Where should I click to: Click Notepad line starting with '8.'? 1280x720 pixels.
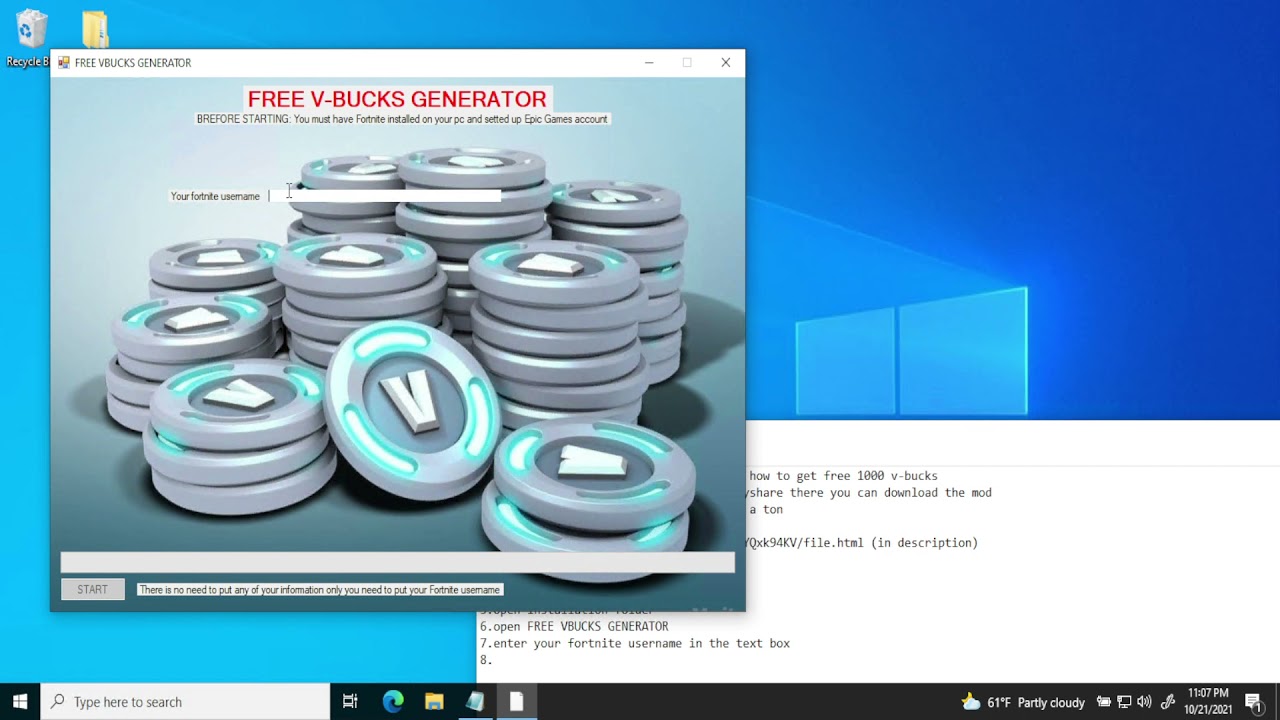[x=486, y=660]
